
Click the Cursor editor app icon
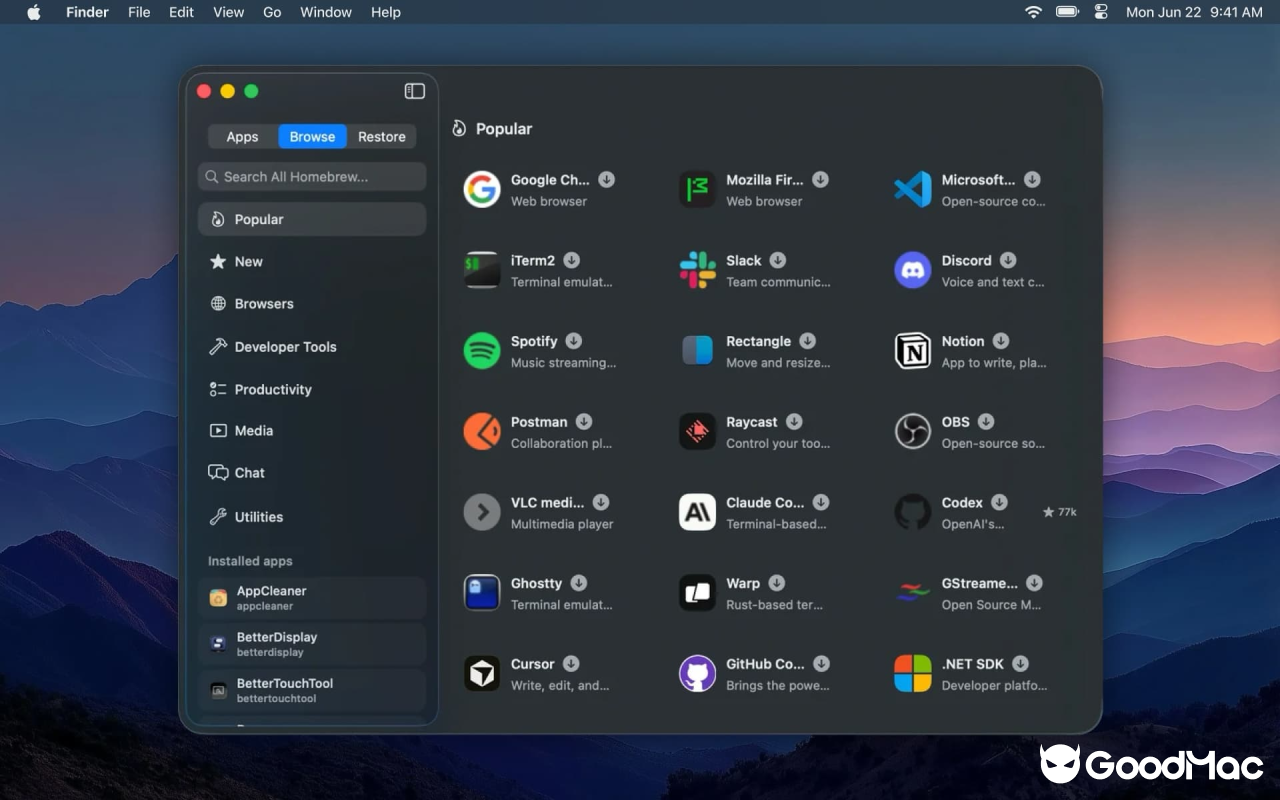[x=482, y=674]
